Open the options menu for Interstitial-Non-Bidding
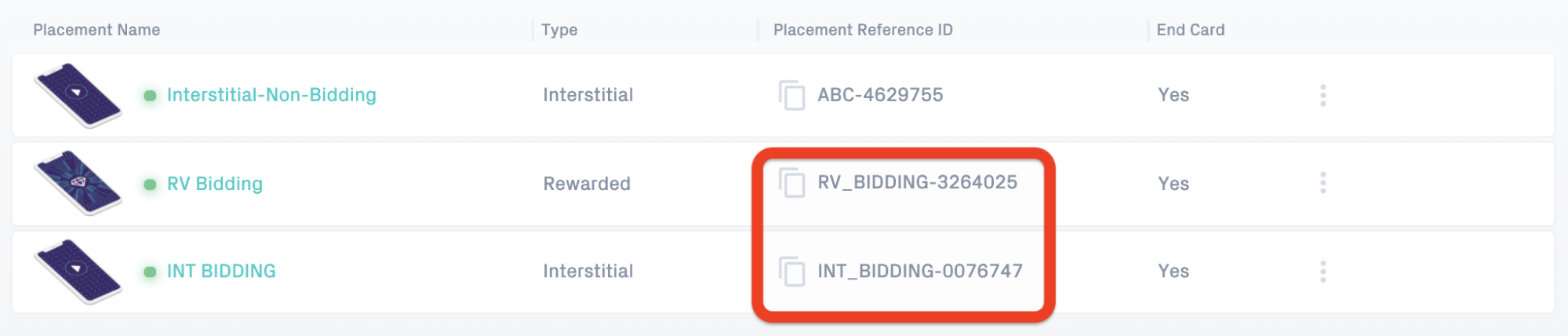The width and height of the screenshot is (1568, 336). (x=1322, y=95)
